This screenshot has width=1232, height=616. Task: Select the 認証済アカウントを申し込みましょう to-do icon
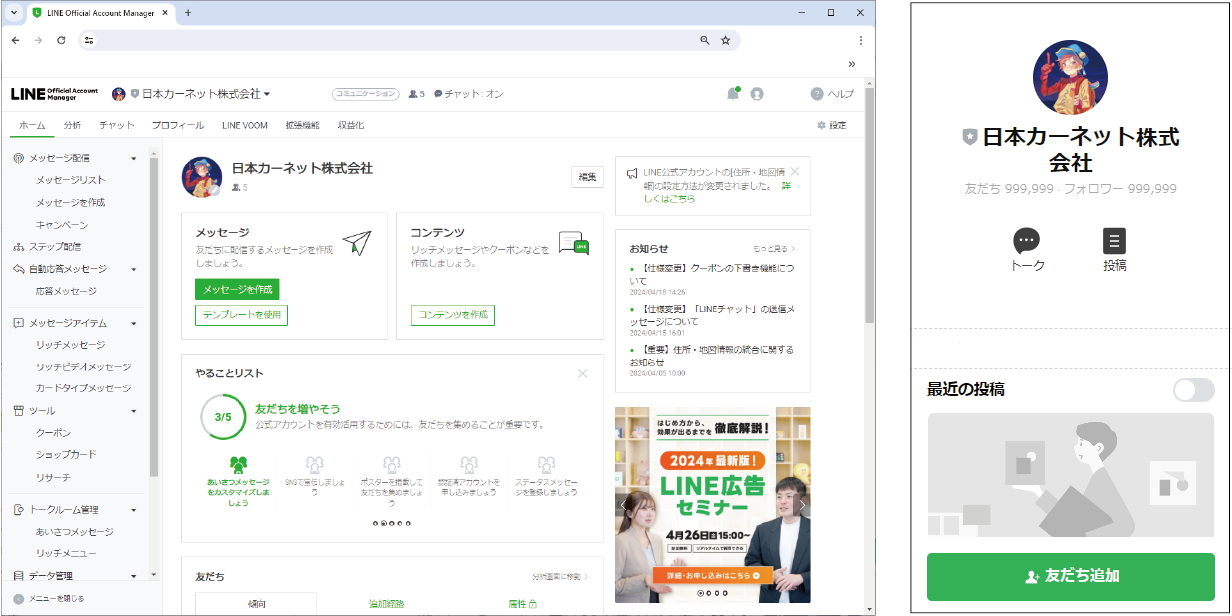(468, 465)
